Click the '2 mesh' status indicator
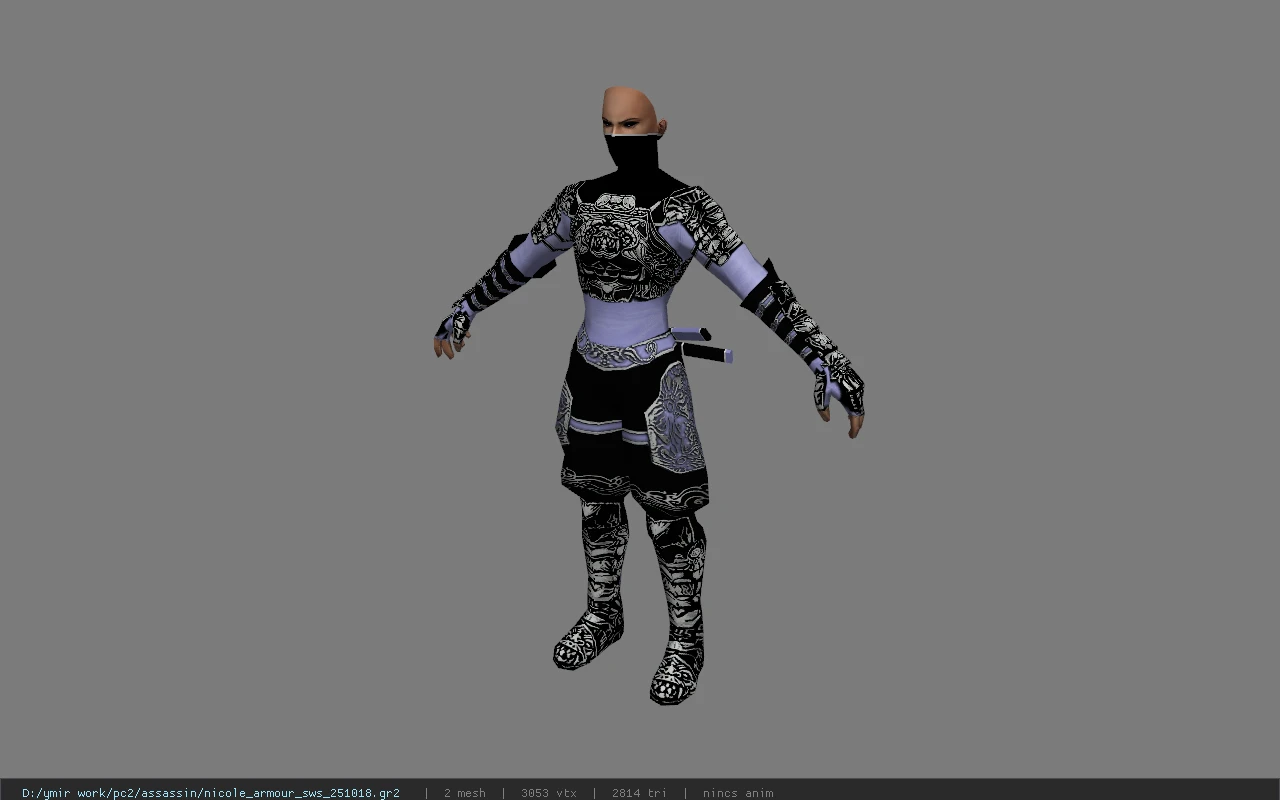This screenshot has height=800, width=1280. point(465,793)
